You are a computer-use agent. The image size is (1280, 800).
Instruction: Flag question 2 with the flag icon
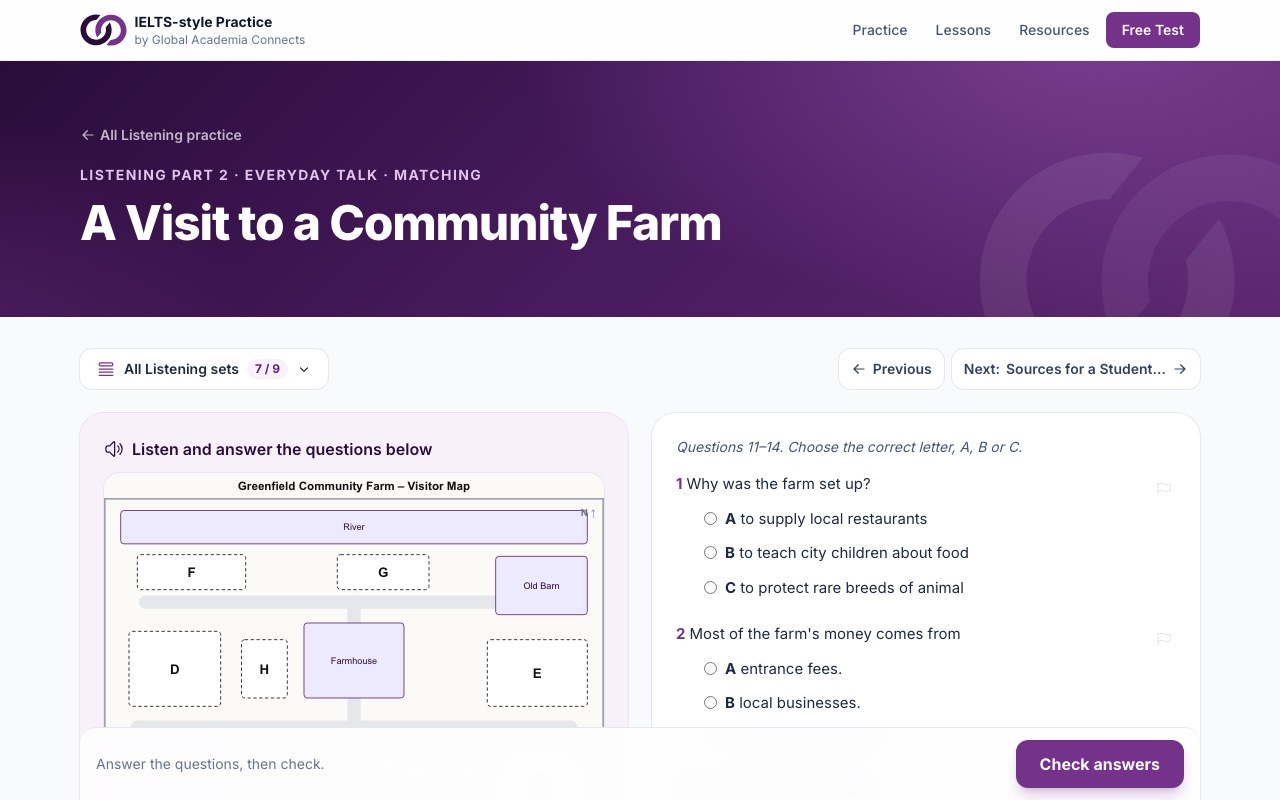pyautogui.click(x=1164, y=639)
